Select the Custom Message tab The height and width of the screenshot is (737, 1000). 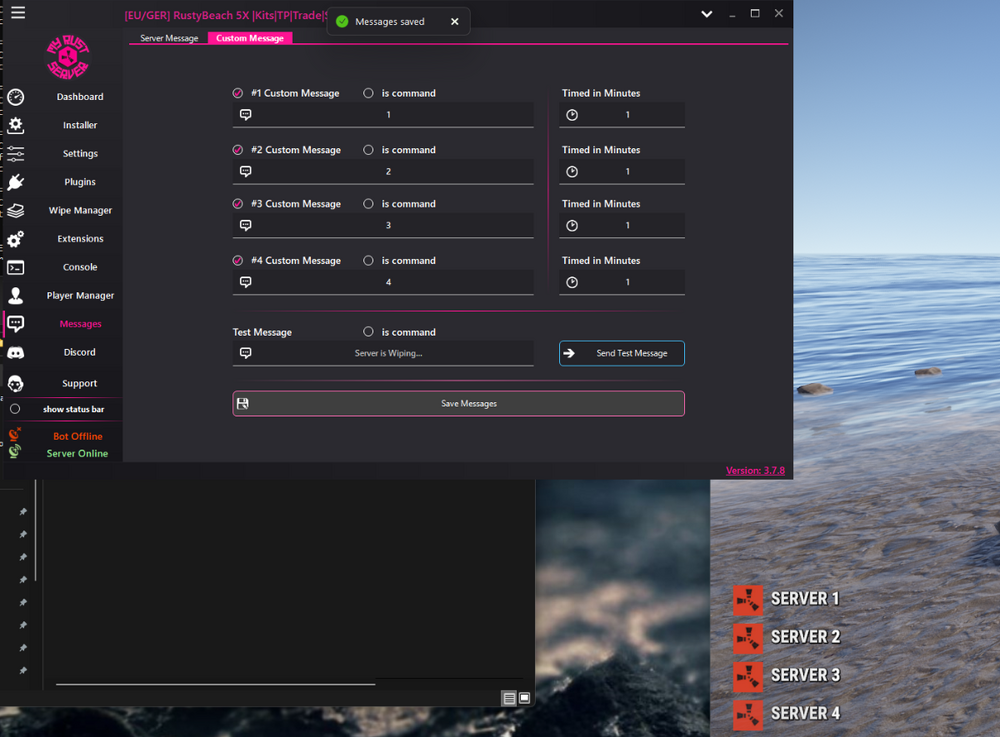pos(250,38)
